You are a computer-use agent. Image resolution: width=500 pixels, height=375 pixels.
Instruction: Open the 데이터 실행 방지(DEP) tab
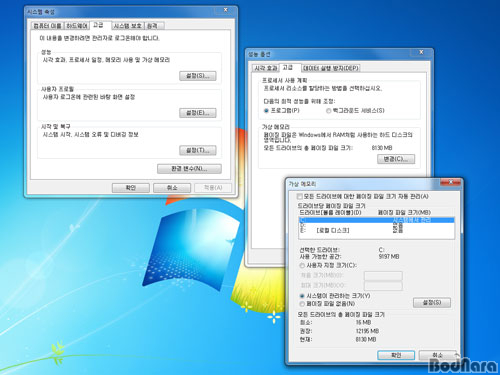point(331,68)
